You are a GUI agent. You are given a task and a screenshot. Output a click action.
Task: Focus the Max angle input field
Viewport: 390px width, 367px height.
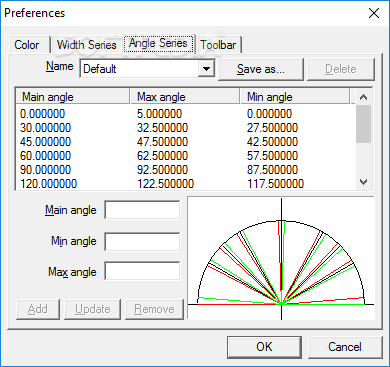point(142,271)
